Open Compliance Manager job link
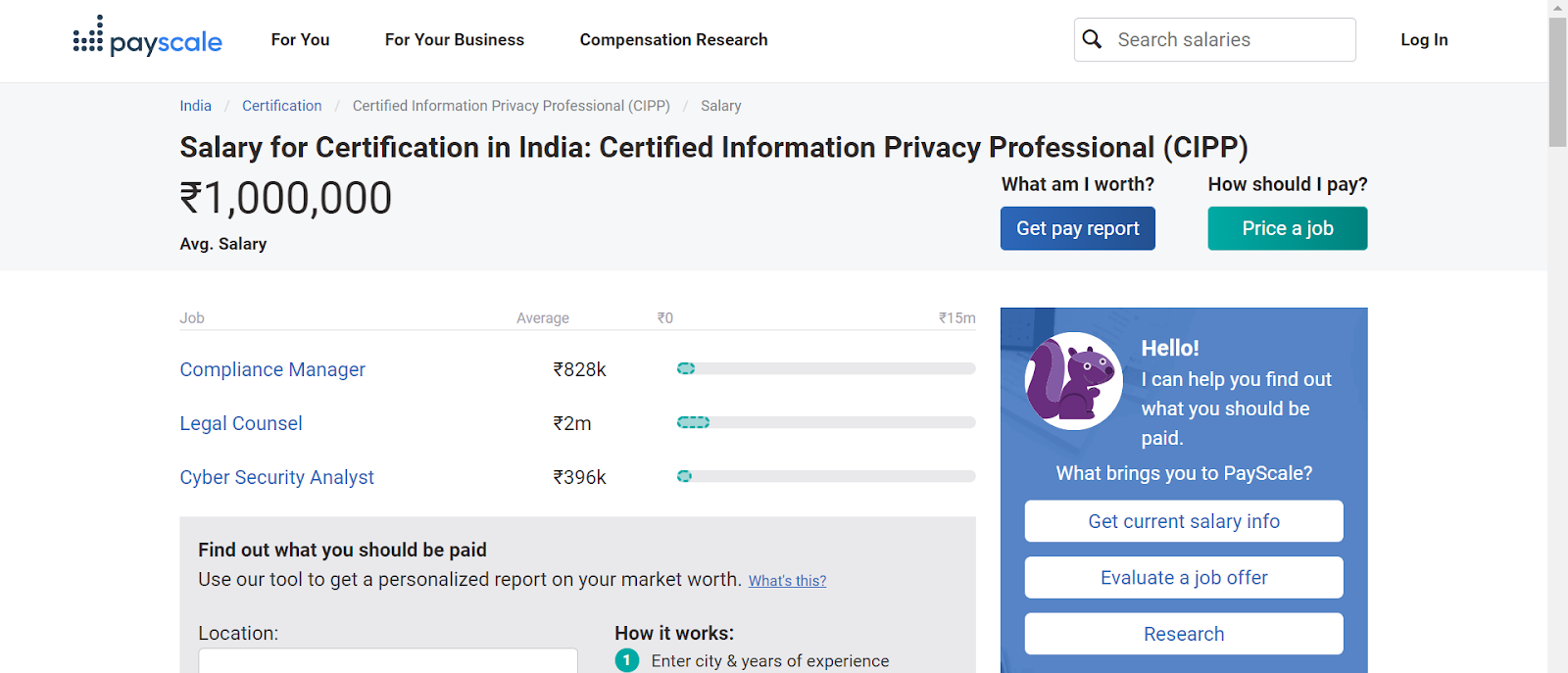 pyautogui.click(x=272, y=369)
